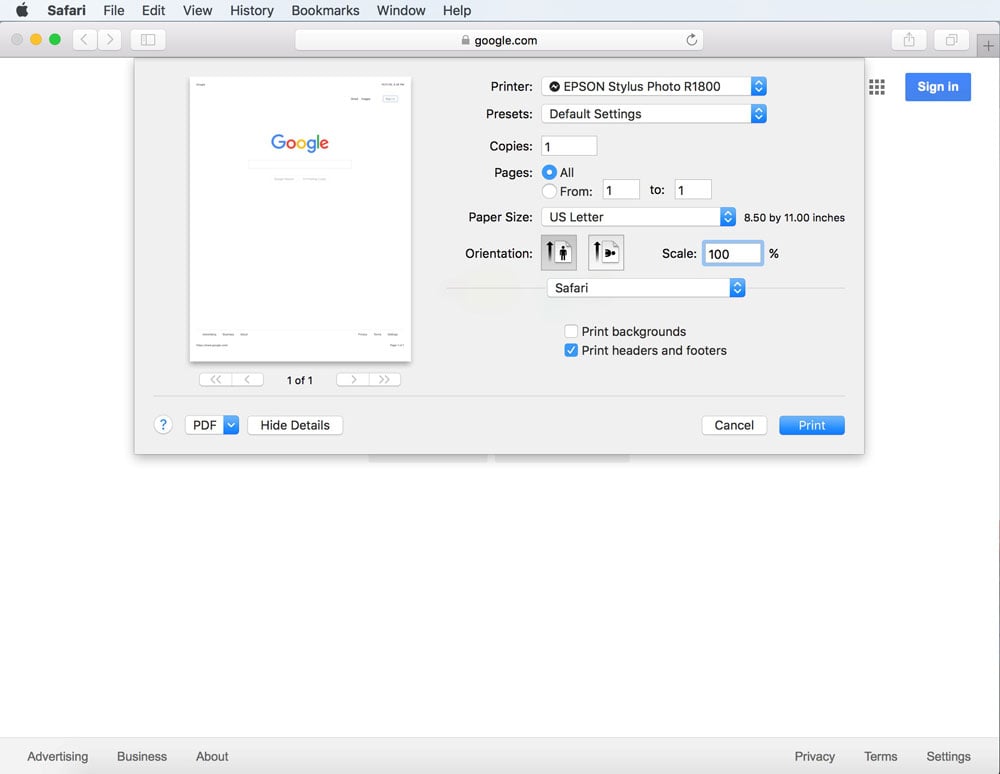Open the About footer link

[x=212, y=756]
